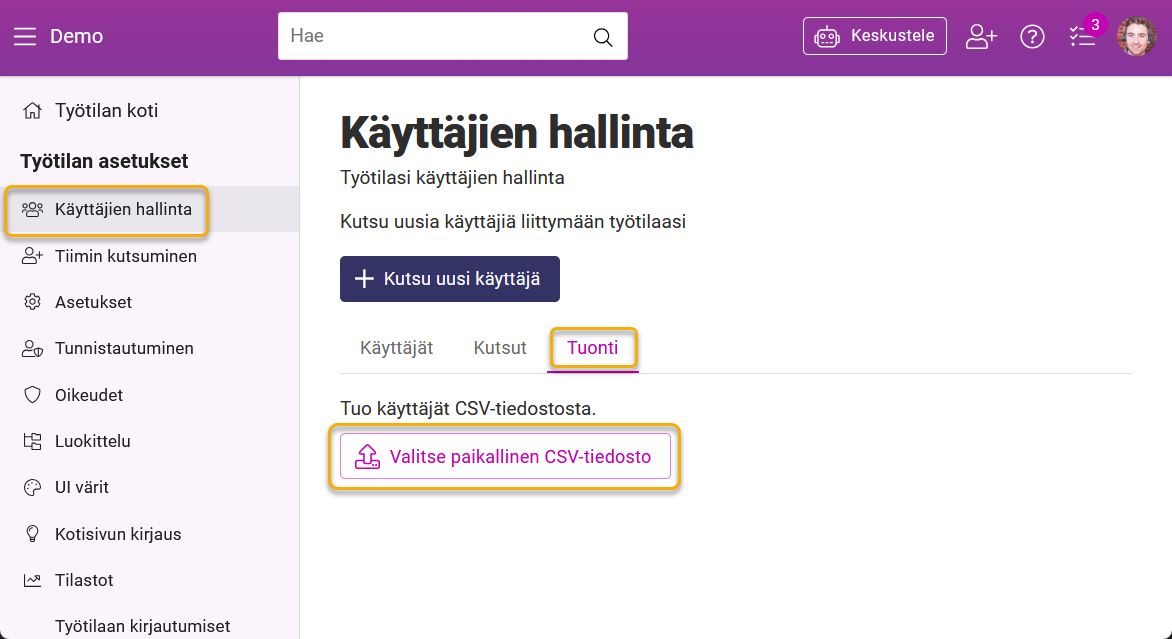
Task: Open Luokittelu in sidebar
Action: click(92, 441)
